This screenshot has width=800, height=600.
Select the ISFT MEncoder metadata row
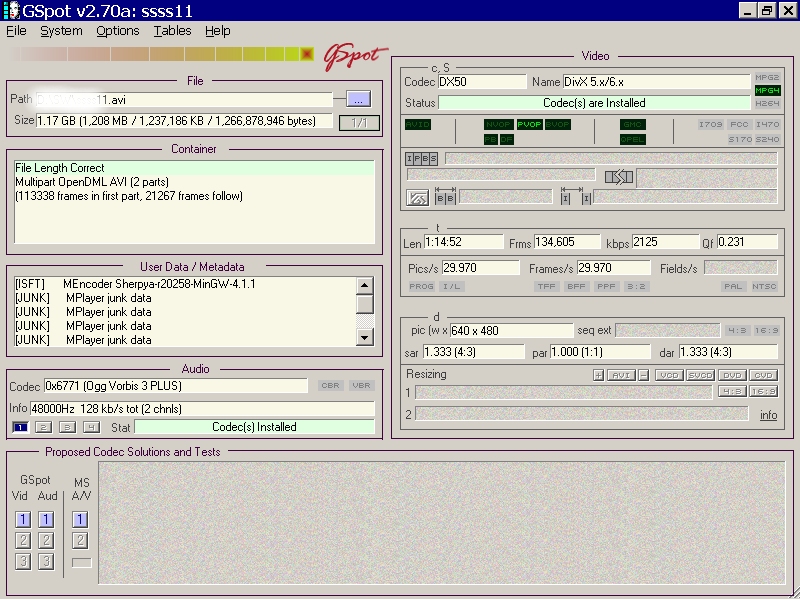tap(185, 284)
